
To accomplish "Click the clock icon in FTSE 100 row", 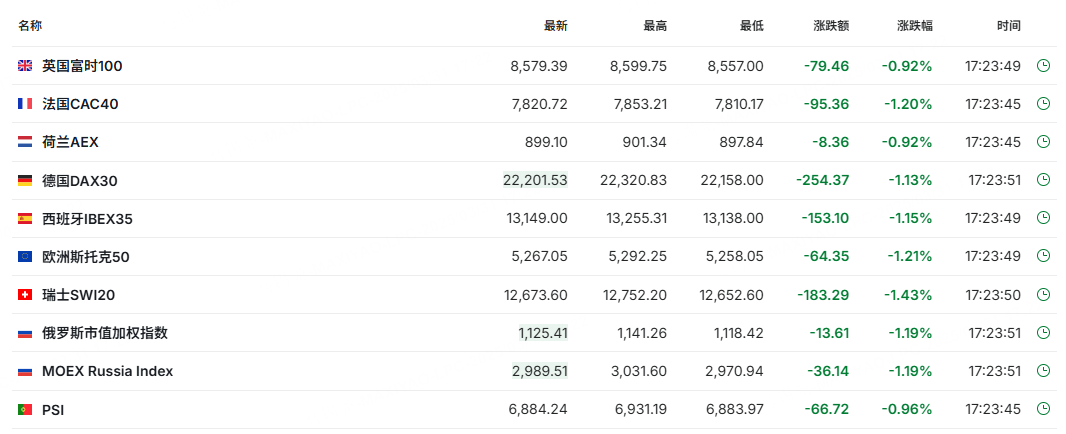I will (x=1043, y=66).
